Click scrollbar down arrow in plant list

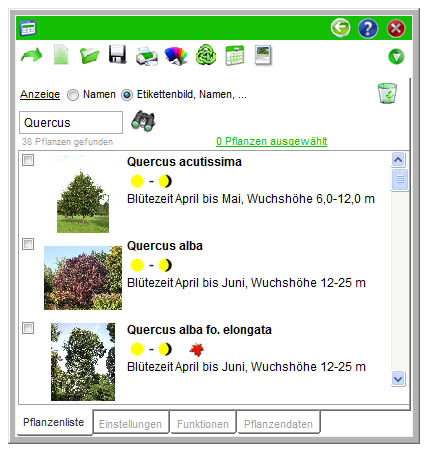click(399, 379)
